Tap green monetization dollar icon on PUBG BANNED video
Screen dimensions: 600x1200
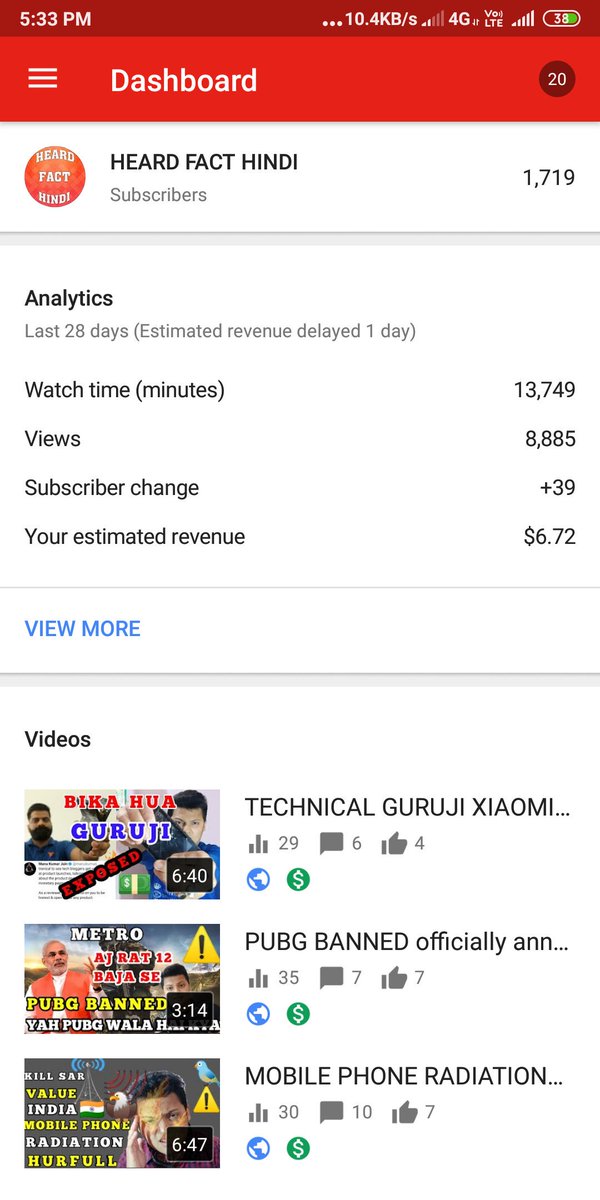coord(298,1014)
